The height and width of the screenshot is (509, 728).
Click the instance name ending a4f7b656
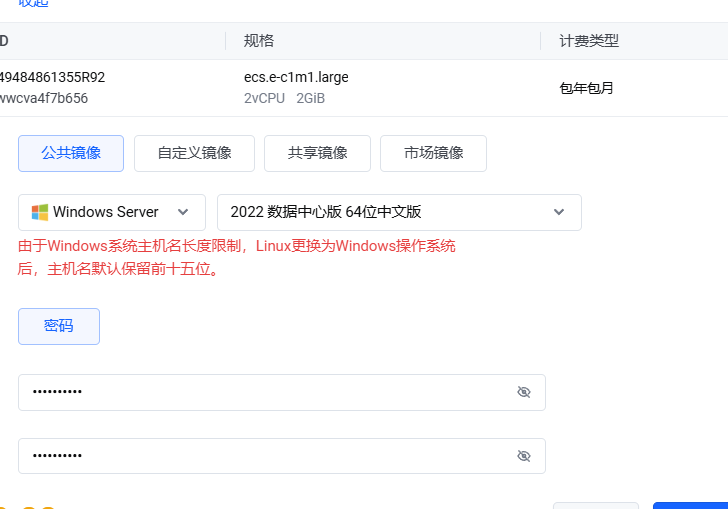(44, 98)
